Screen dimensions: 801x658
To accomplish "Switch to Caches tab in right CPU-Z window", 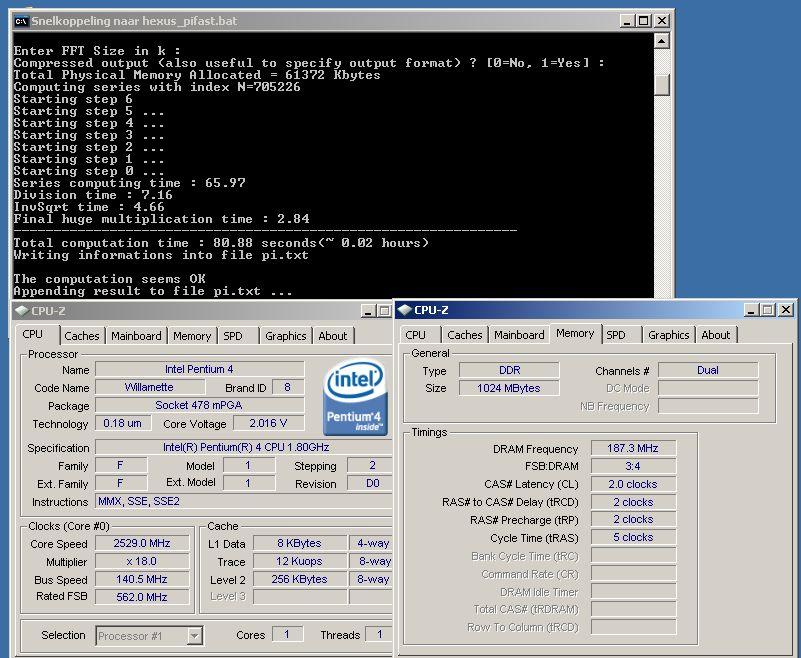I will tap(465, 335).
